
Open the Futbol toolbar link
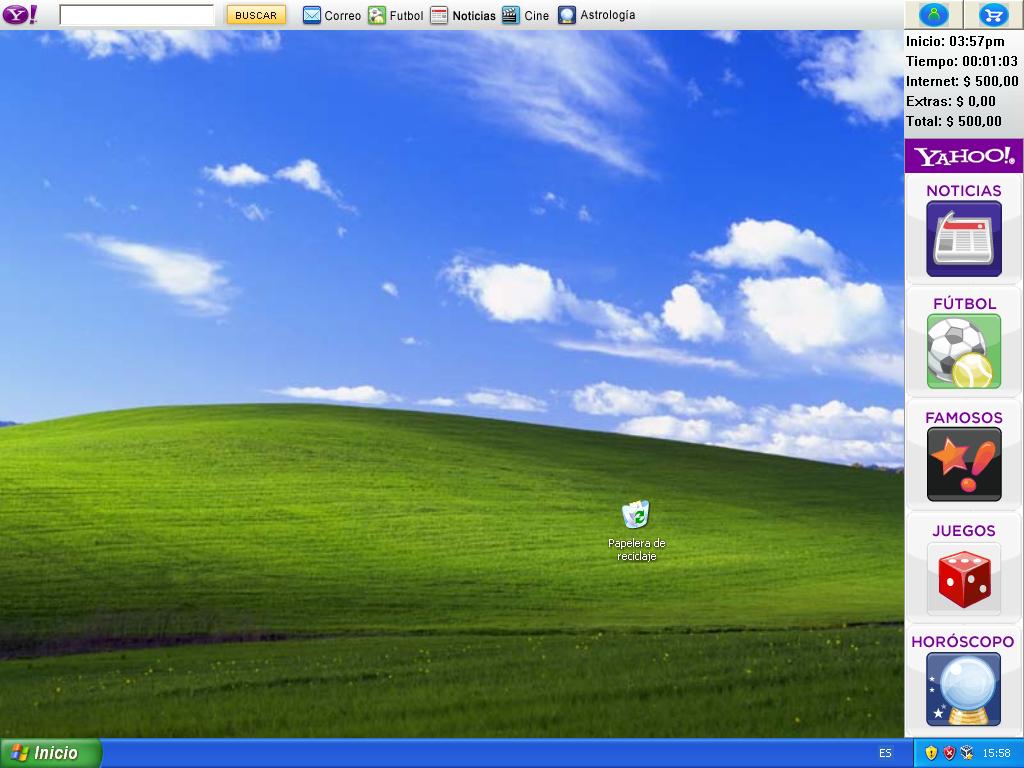[406, 16]
